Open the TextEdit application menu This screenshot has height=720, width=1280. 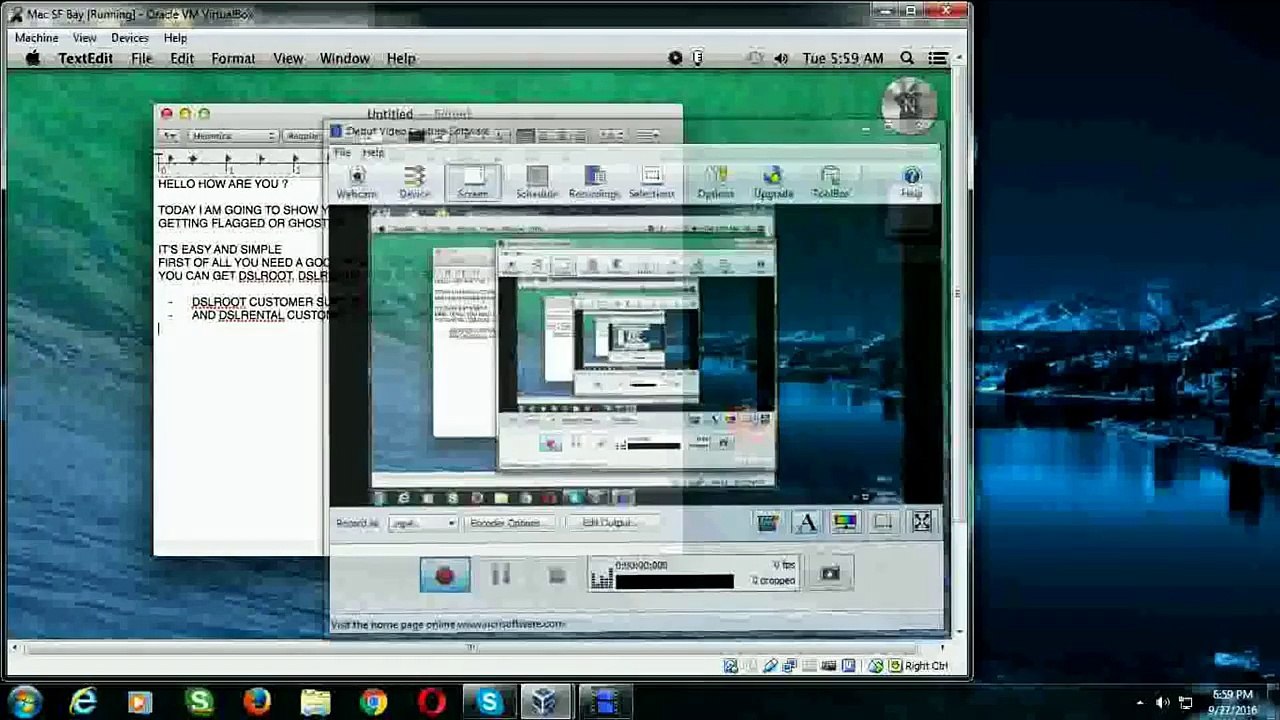click(x=85, y=58)
